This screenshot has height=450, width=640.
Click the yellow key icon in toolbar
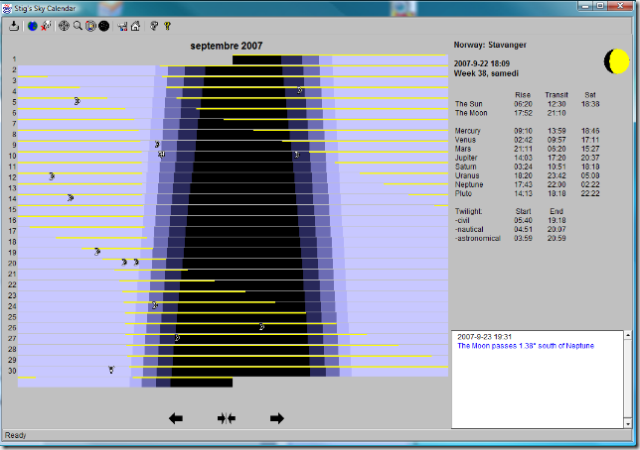(167, 26)
